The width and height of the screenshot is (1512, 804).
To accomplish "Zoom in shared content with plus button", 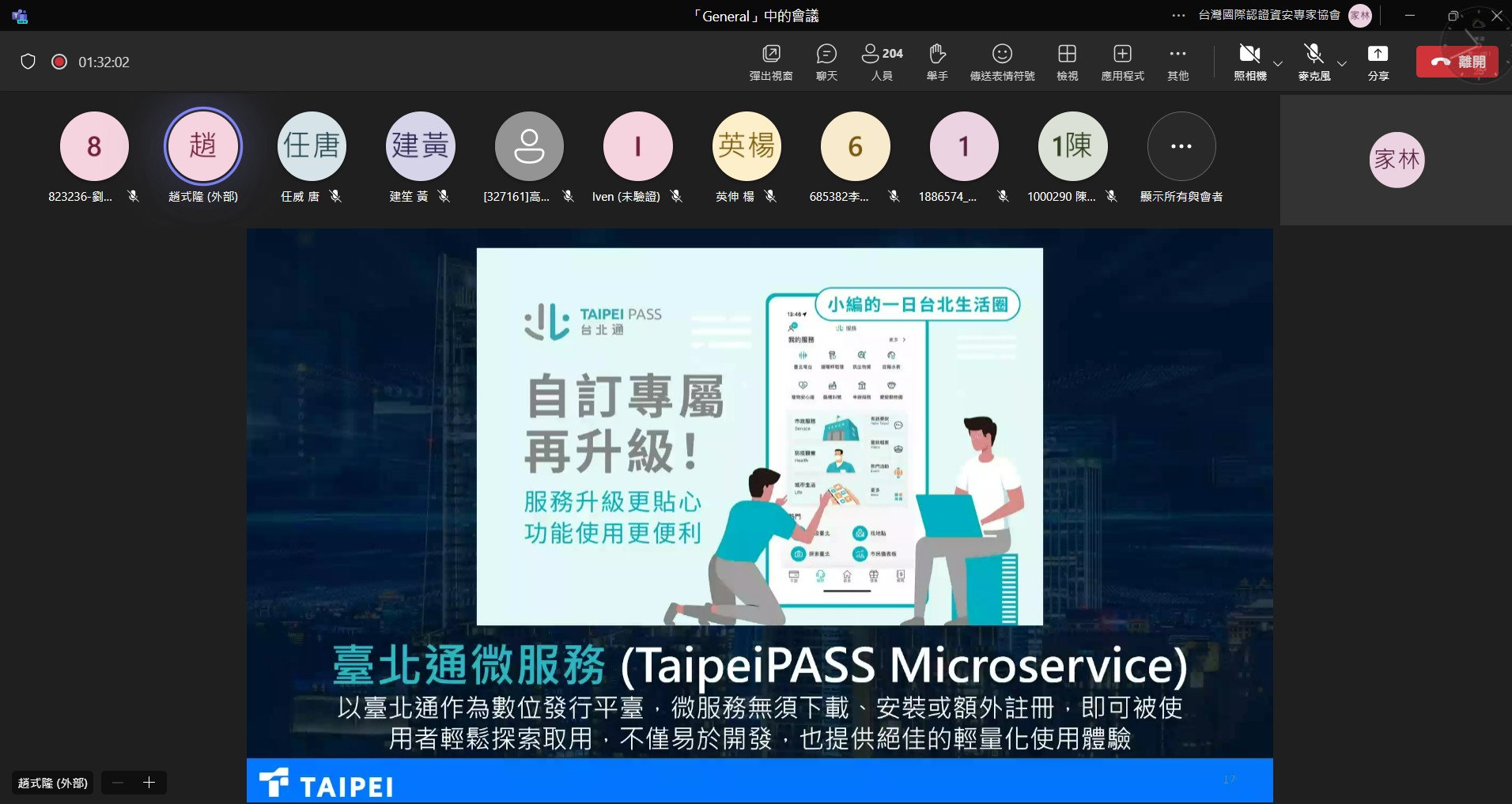I will [149, 783].
